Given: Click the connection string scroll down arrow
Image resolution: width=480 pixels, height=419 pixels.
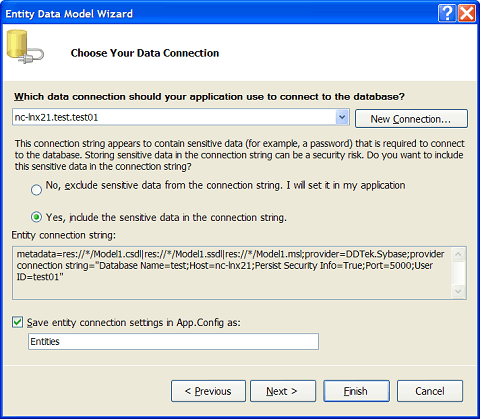Looking at the screenshot, I should (458, 291).
